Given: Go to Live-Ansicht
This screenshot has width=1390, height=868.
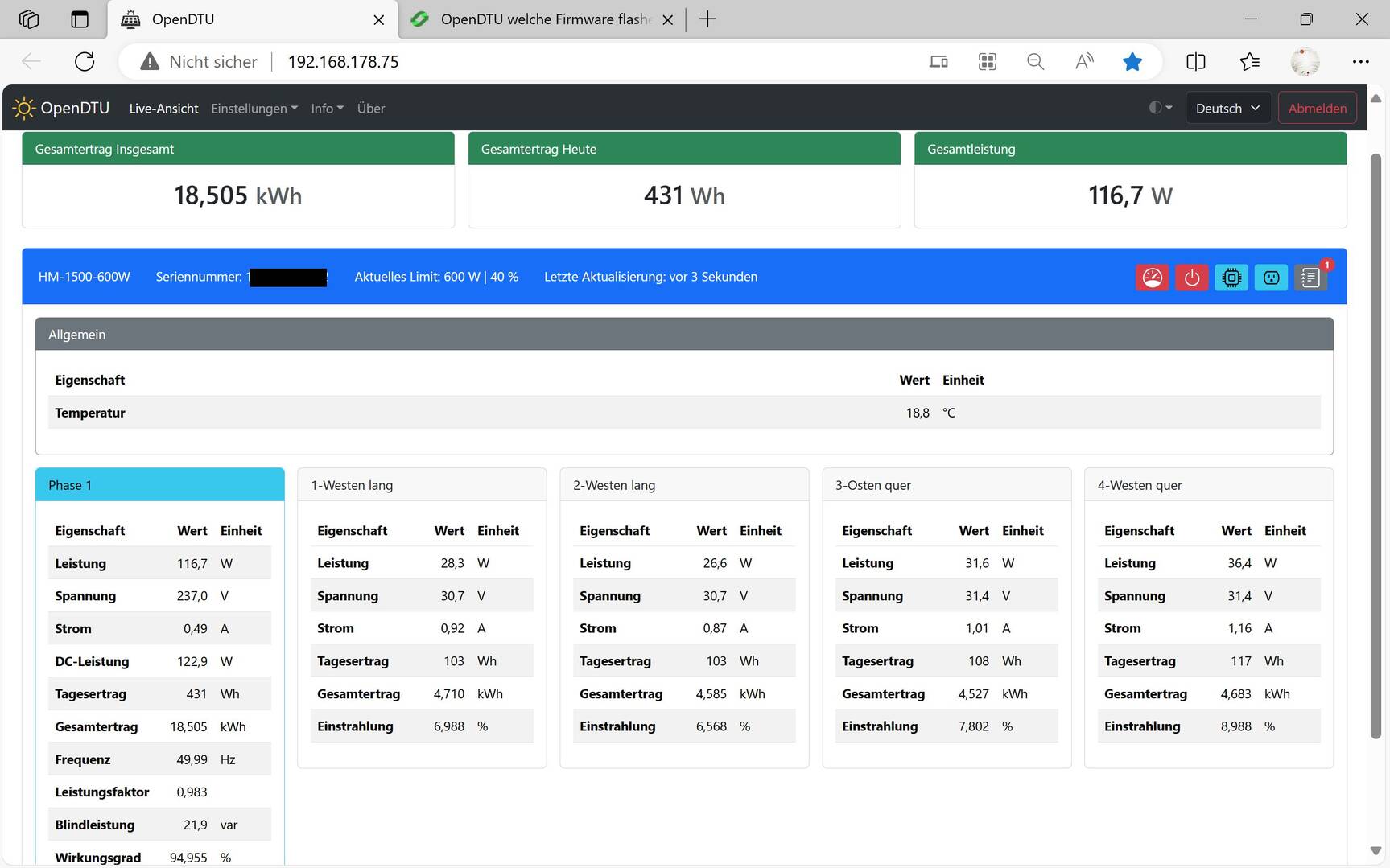Looking at the screenshot, I should click(x=163, y=108).
